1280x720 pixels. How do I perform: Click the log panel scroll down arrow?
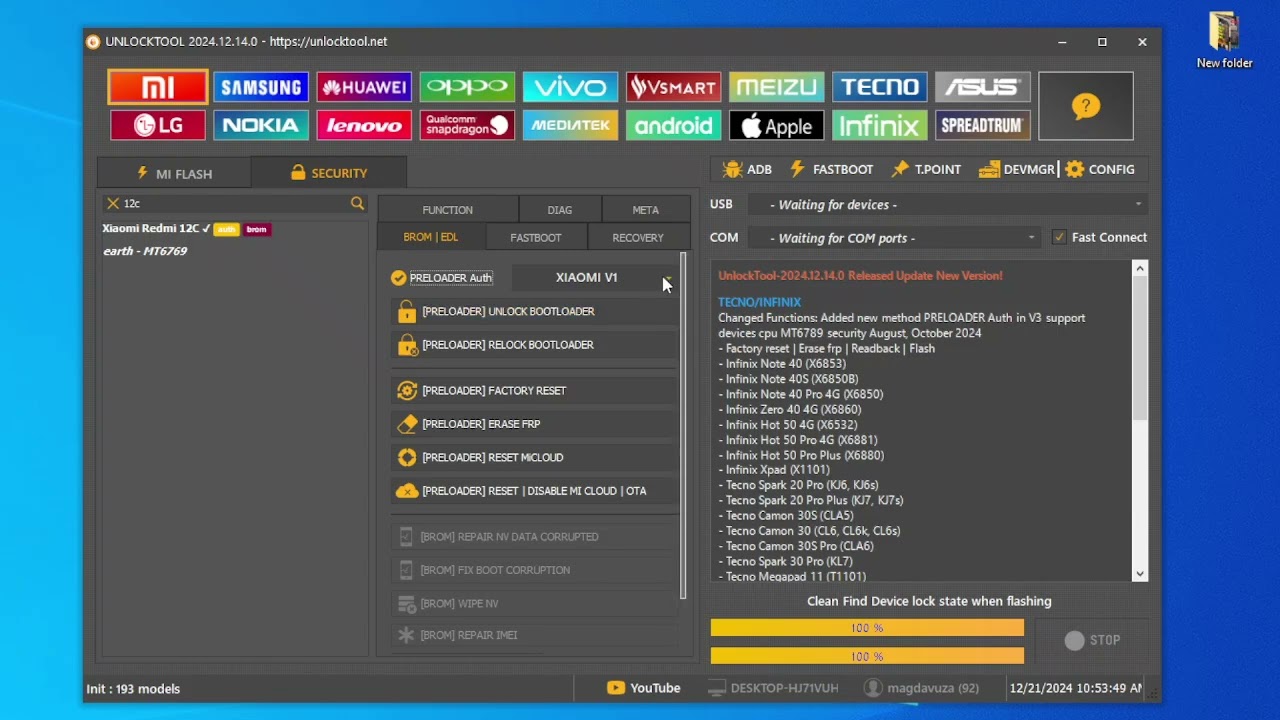(1140, 574)
